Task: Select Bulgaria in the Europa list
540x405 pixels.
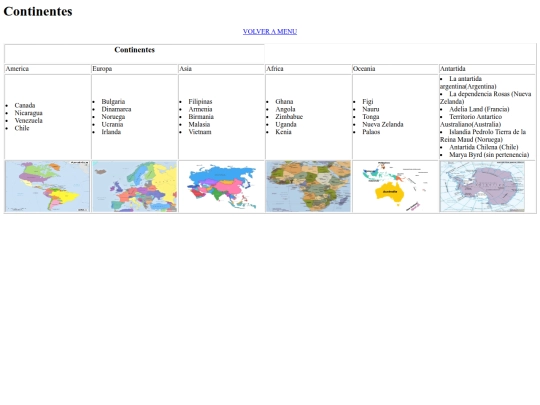Action: pyautogui.click(x=113, y=102)
